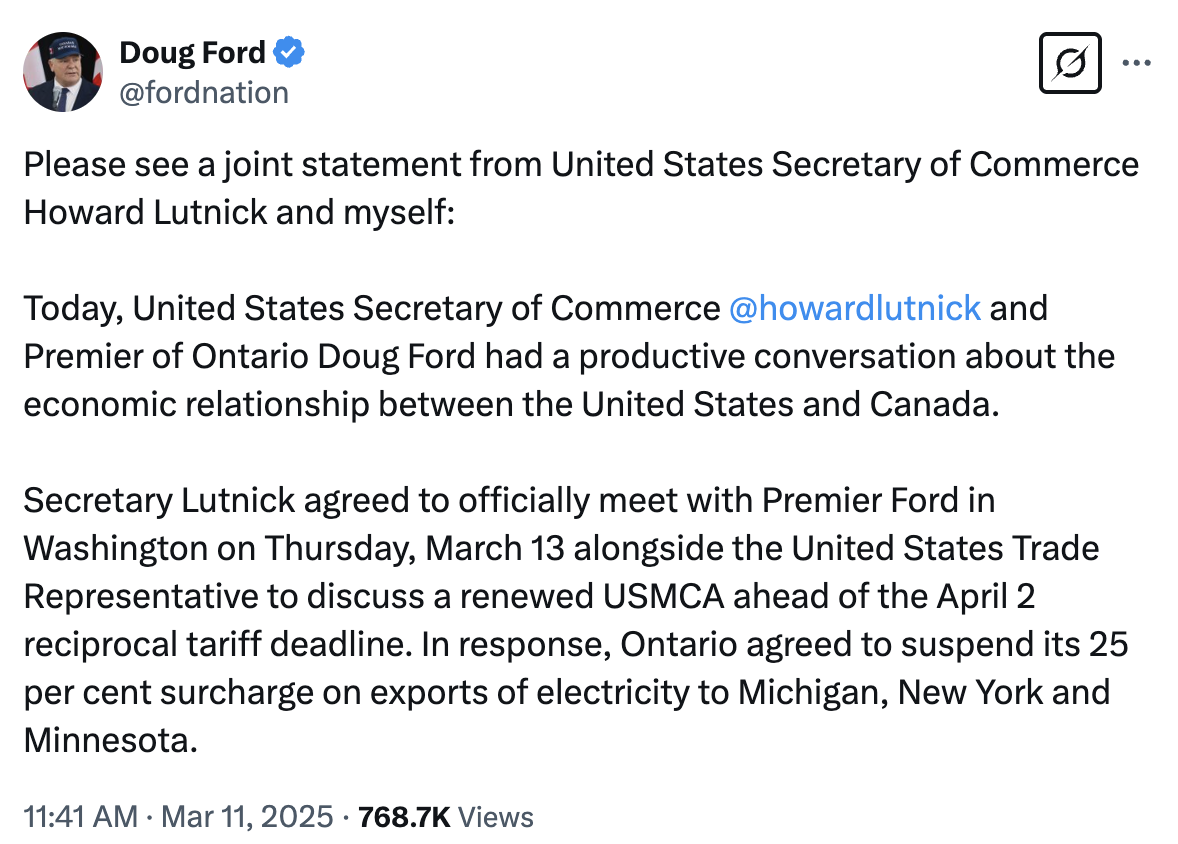Click the word USMCA in the tweet

[x=665, y=596]
